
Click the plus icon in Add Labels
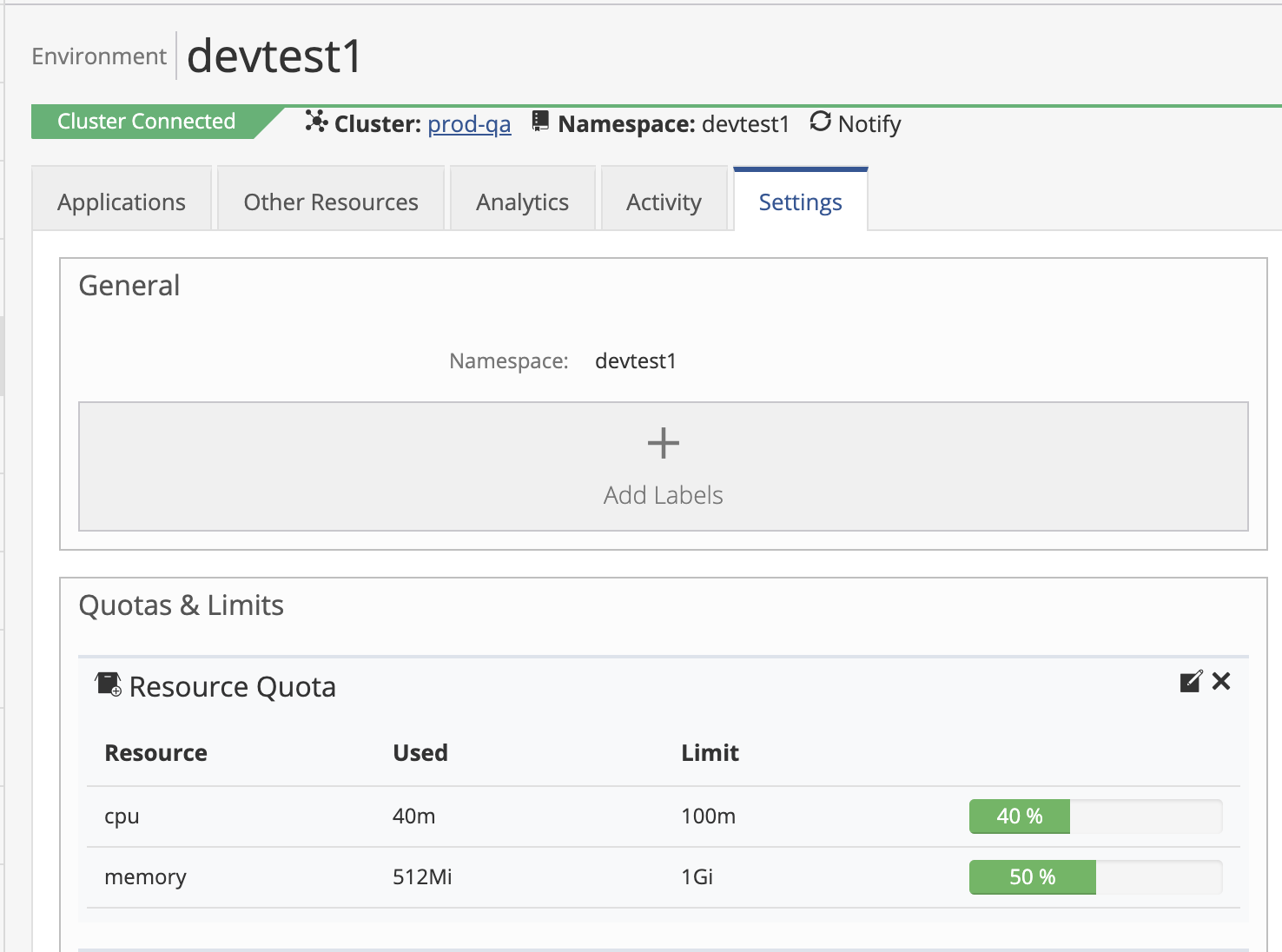(664, 443)
